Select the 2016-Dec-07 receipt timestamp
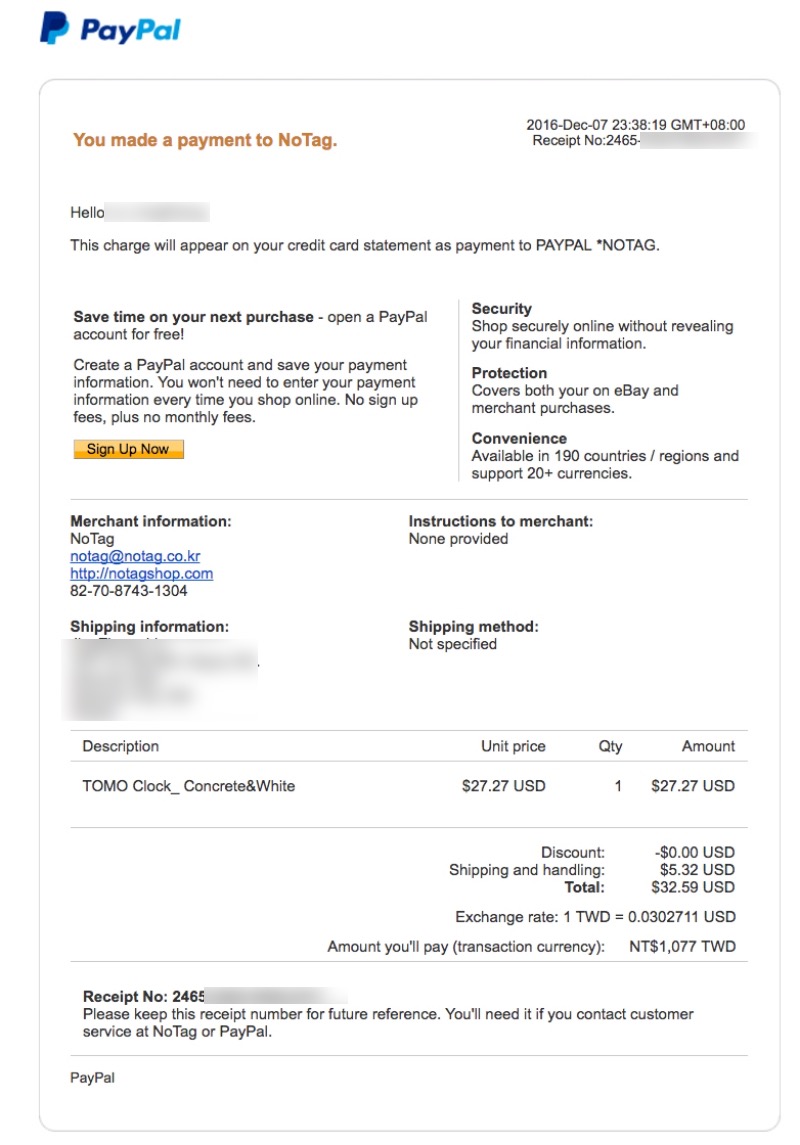This screenshot has width=800, height=1145. 635,125
